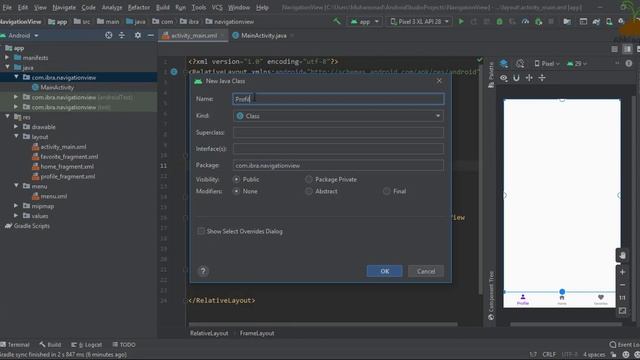Open the VCS menu
Screen dimensions: 640x360
(217, 7)
